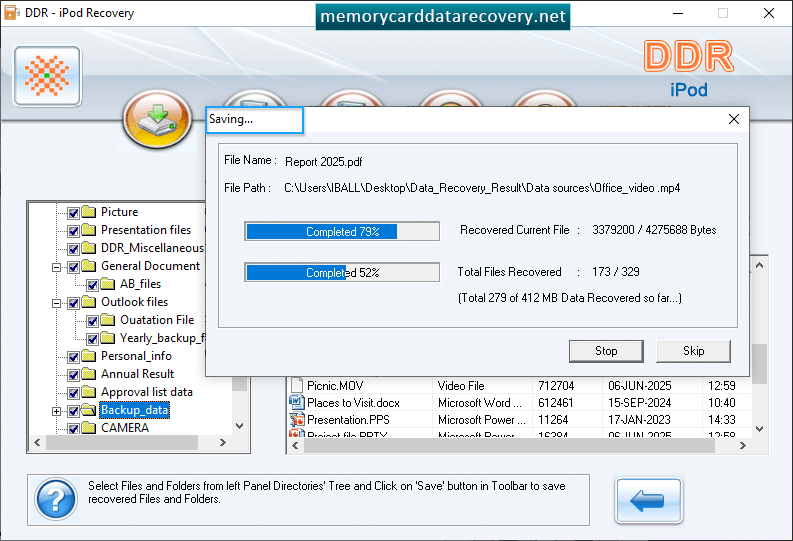This screenshot has width=793, height=541.
Task: Click the Presentation files folder icon
Action: tap(89, 230)
